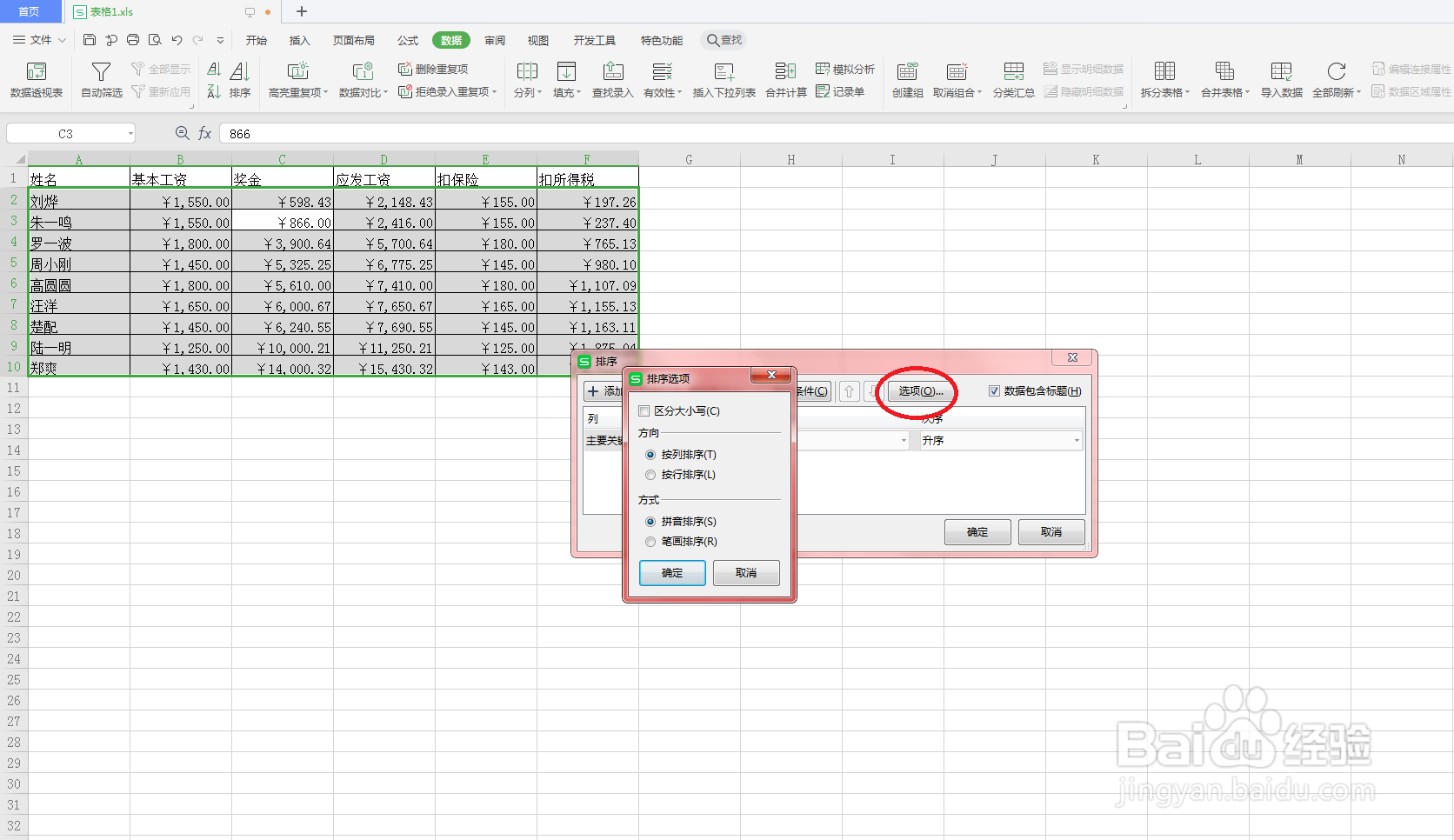1454x840 pixels.
Task: Click the print icon in quick toolbar
Action: click(x=133, y=40)
